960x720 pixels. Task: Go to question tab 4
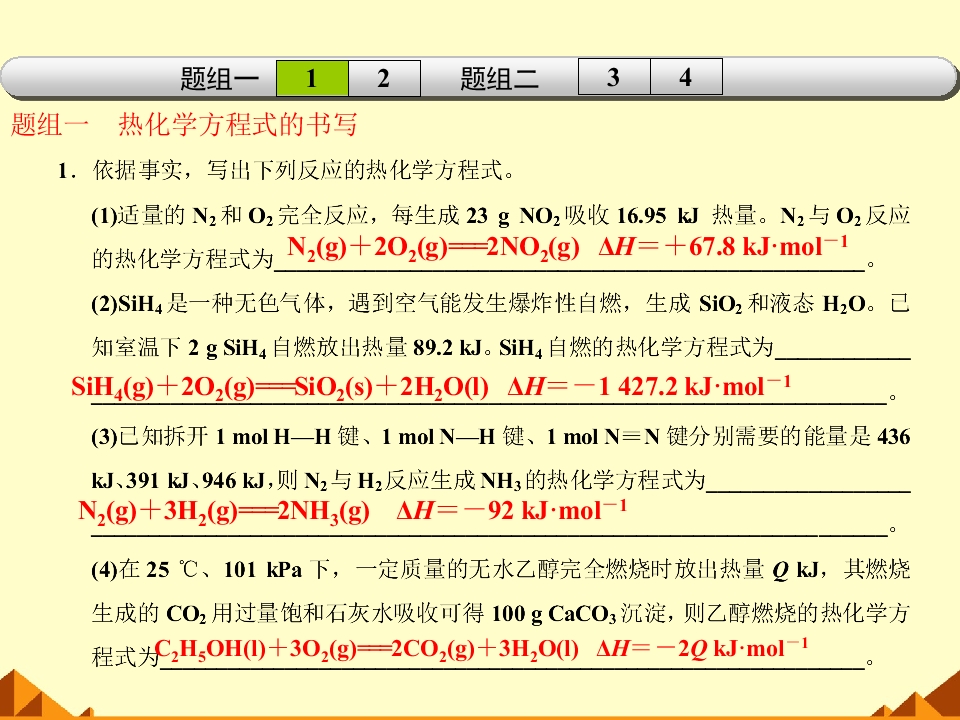686,77
